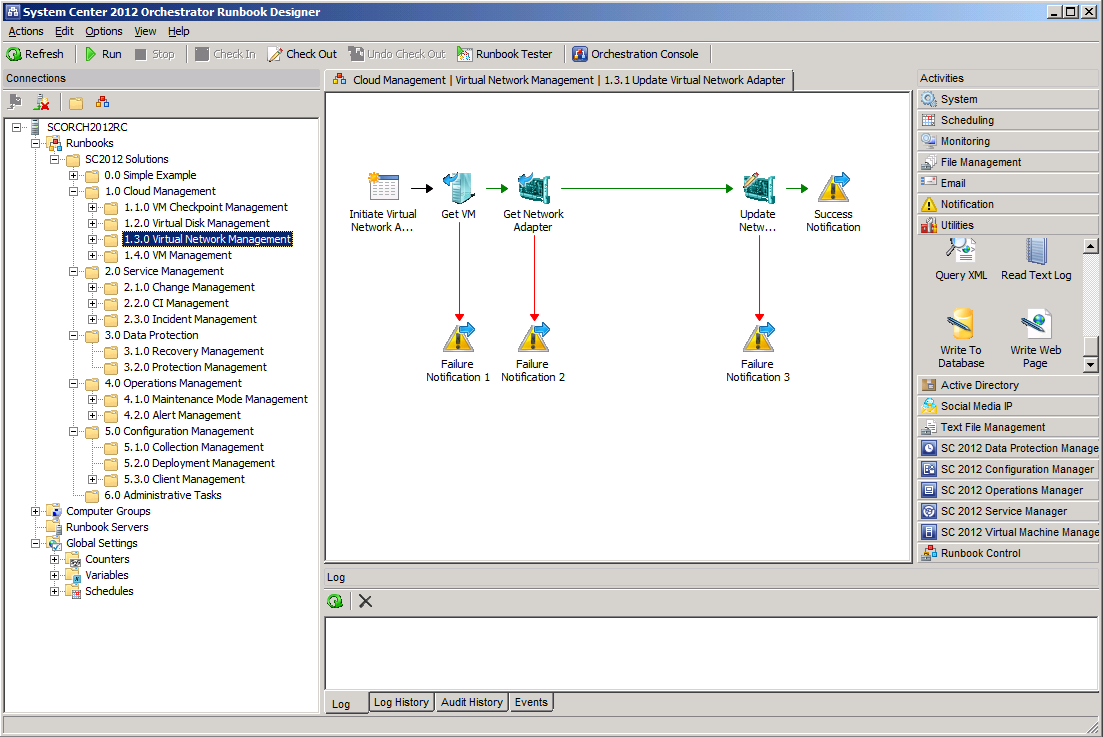Open the Orchestration Console

[x=635, y=54]
